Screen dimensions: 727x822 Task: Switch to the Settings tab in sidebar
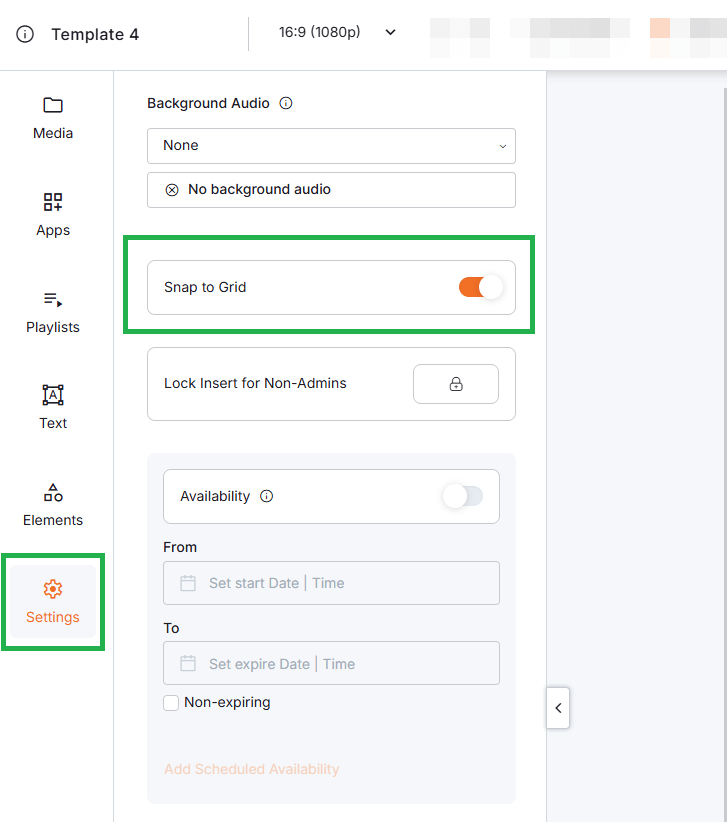tap(52, 600)
